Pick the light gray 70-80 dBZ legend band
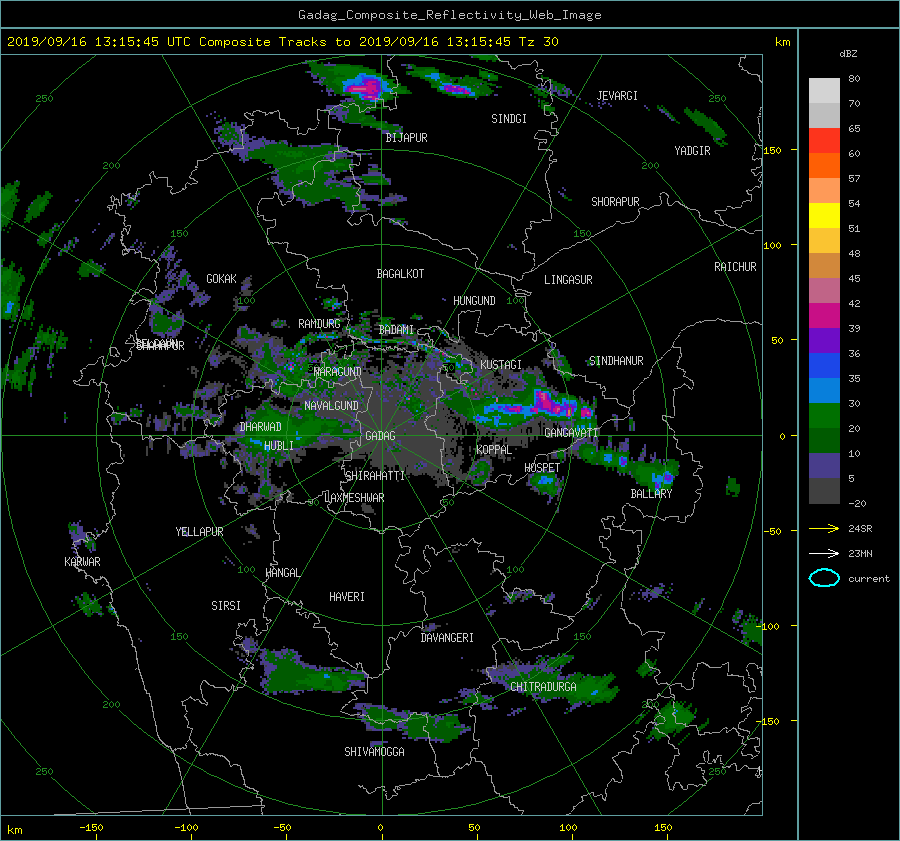Viewport: 900px width, 841px height. click(824, 91)
